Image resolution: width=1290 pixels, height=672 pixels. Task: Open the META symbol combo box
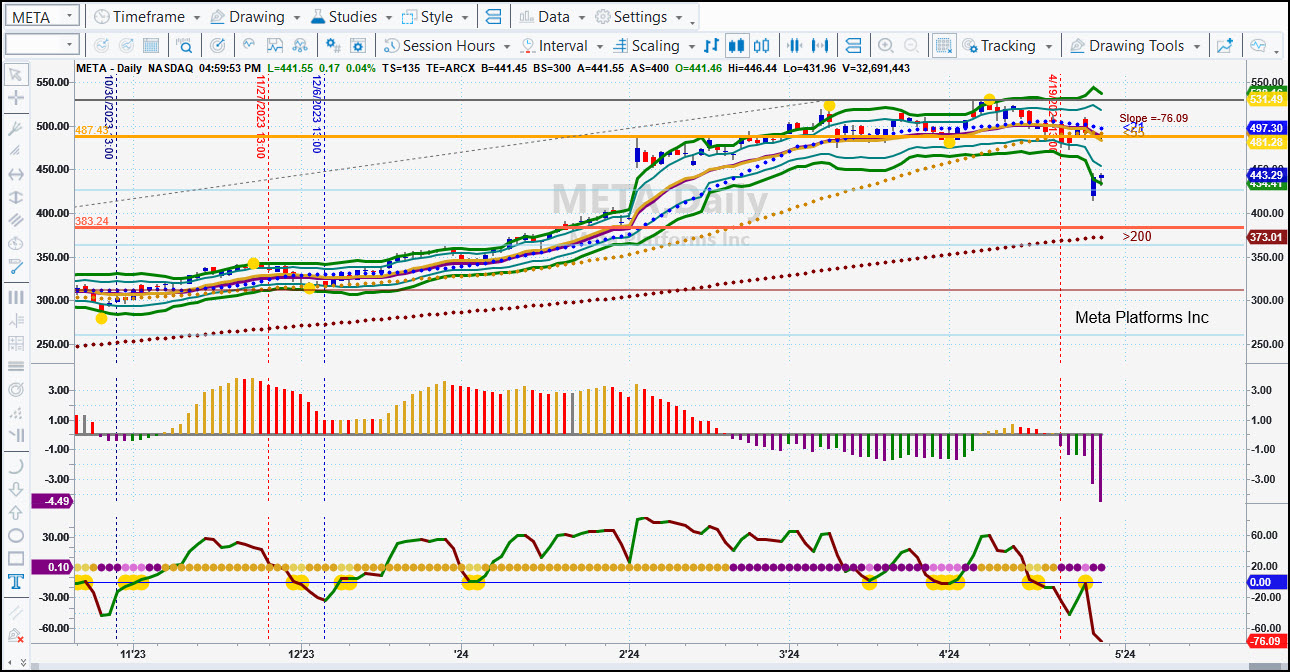click(42, 17)
